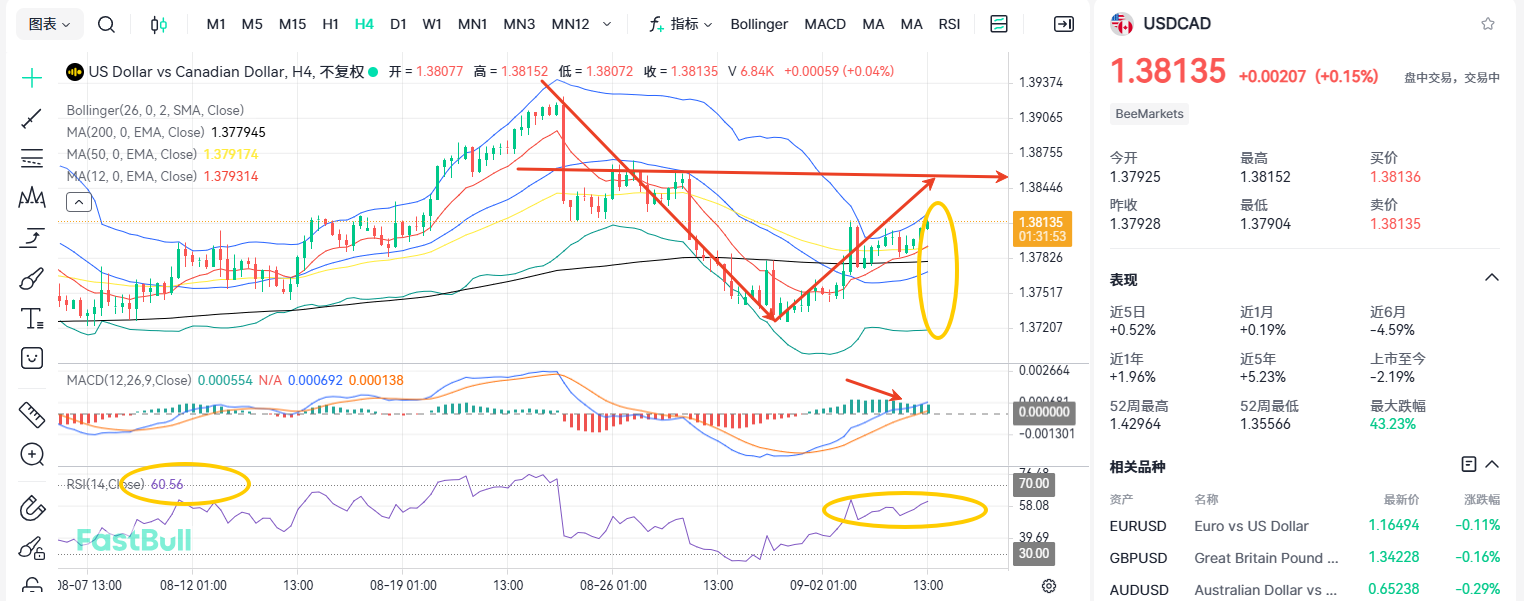
Task: Select the brush drawing tool
Action: click(32, 278)
